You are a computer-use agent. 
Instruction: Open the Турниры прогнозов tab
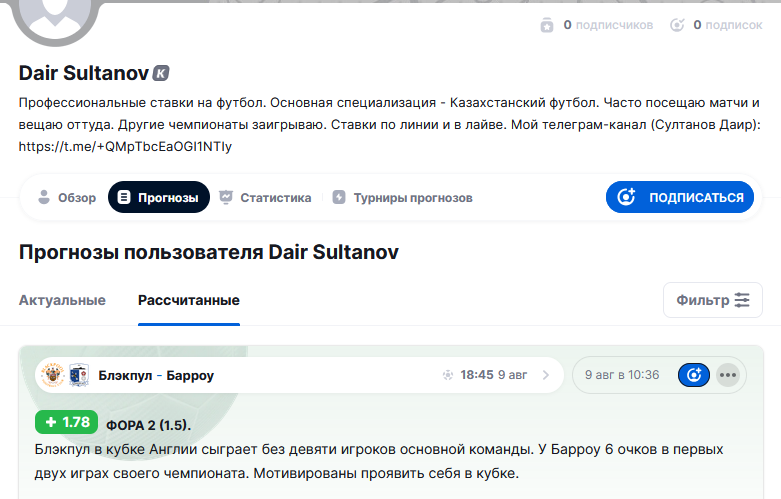(402, 198)
